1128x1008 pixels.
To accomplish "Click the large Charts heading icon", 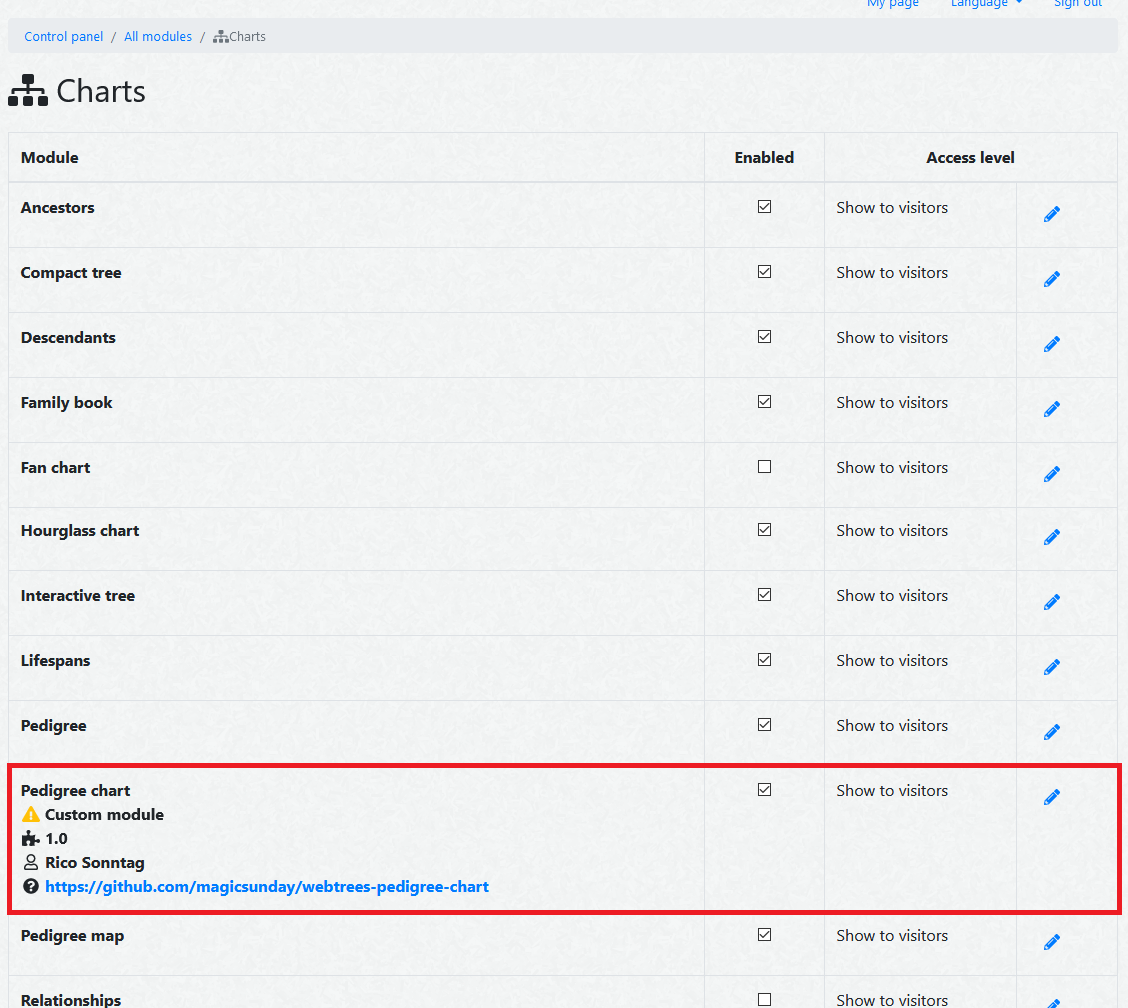I will [28, 91].
